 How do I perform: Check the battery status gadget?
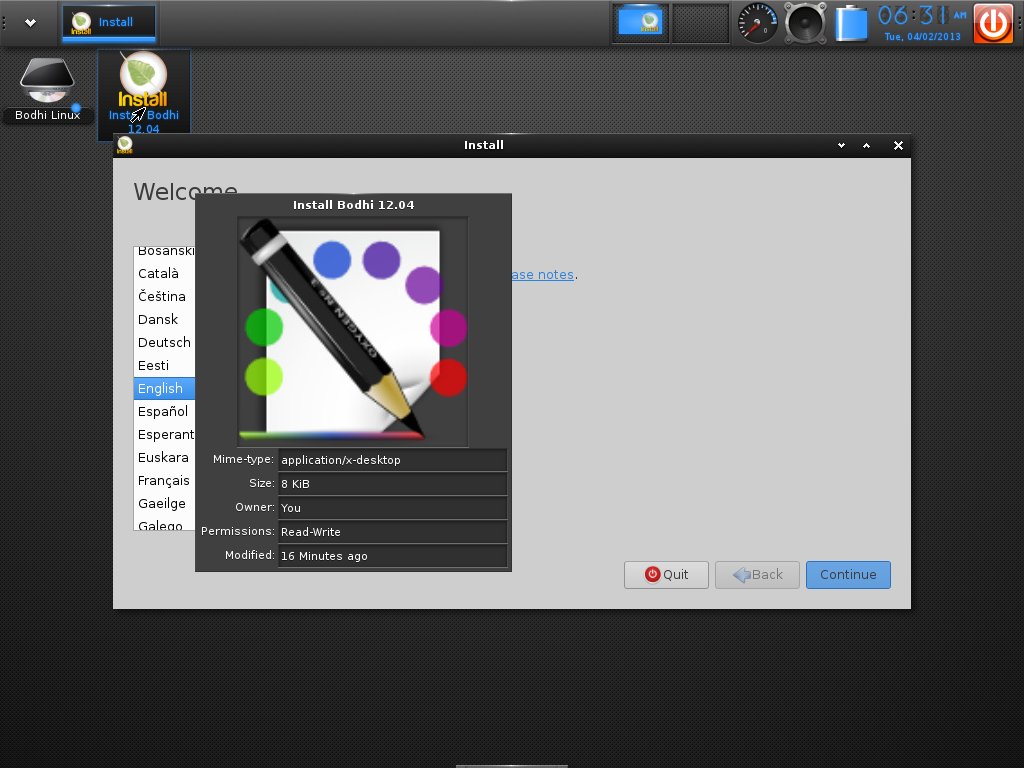852,23
